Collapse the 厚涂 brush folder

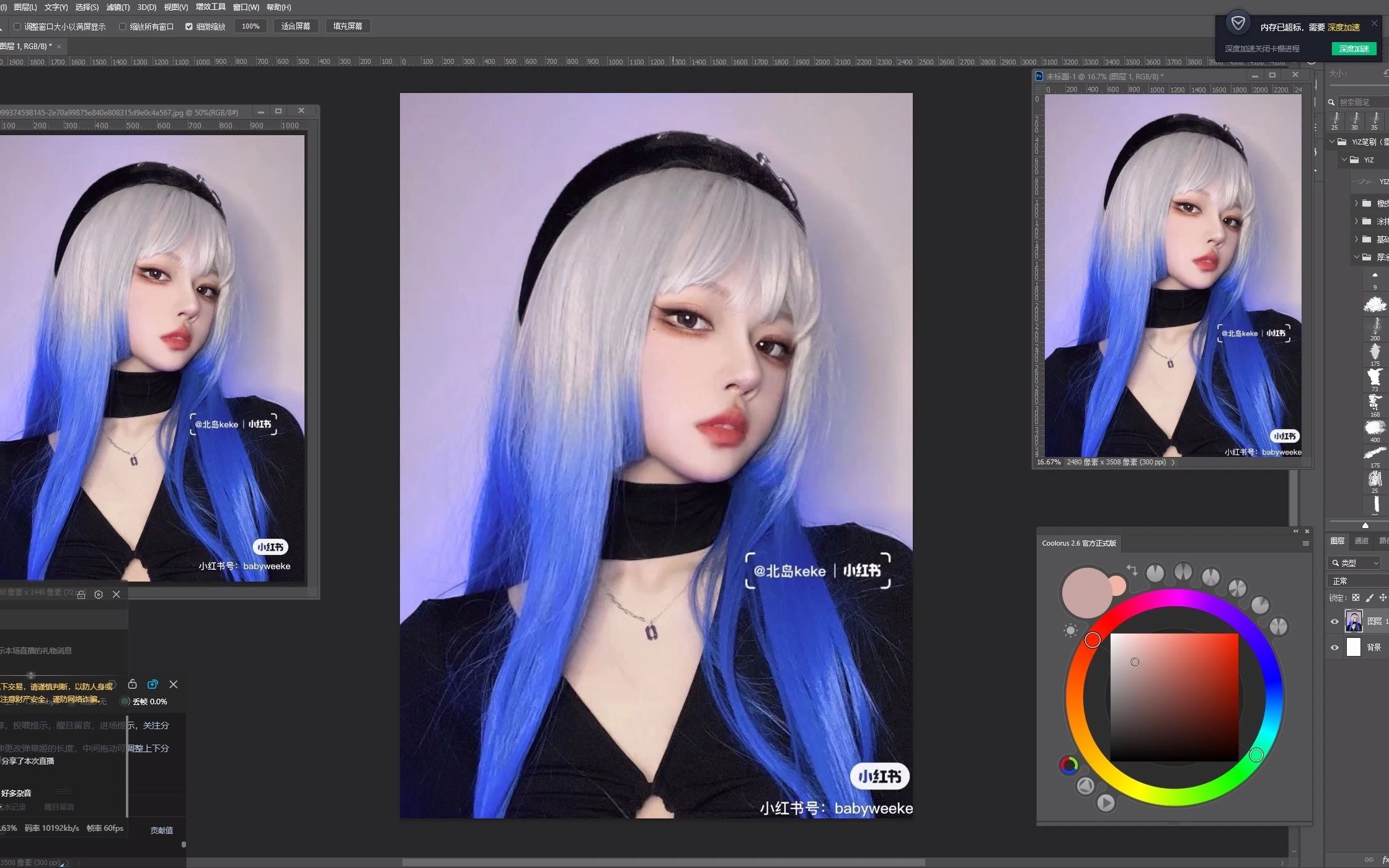click(1356, 257)
